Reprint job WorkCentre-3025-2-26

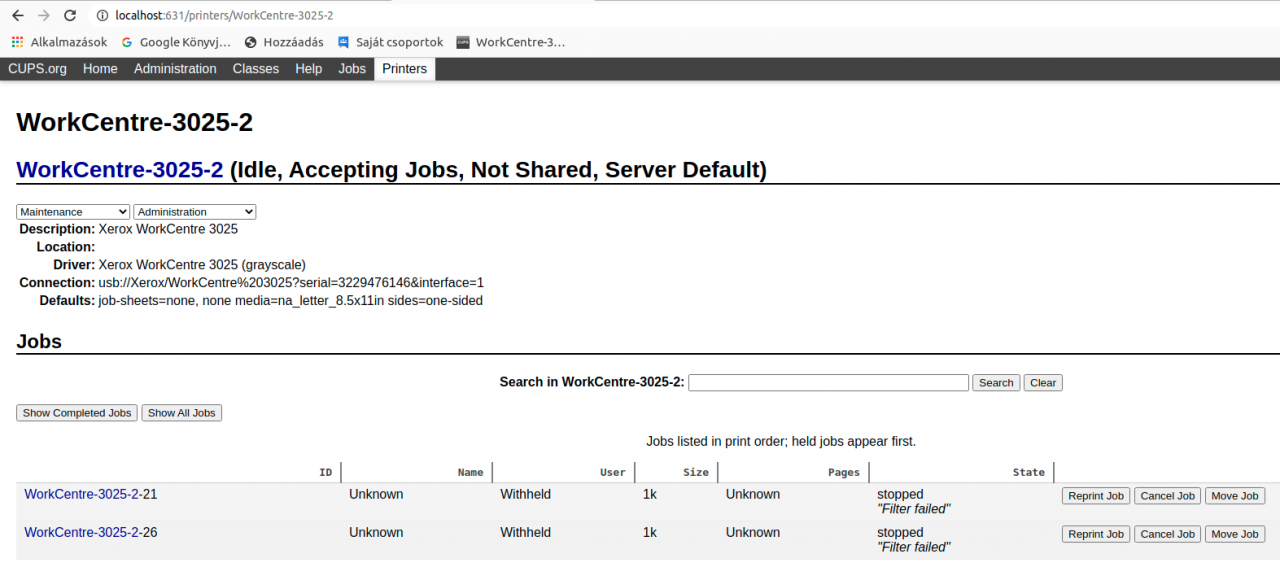1096,534
